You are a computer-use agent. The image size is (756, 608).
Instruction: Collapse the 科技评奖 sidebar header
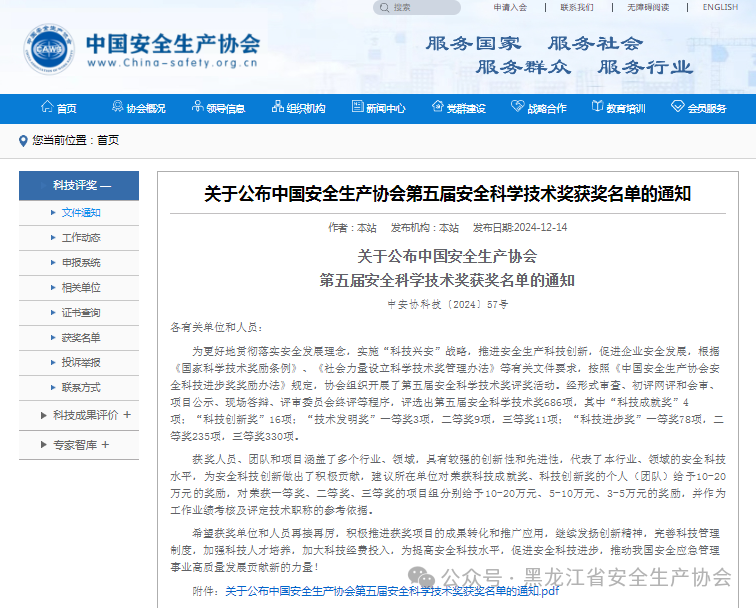[x=81, y=185]
